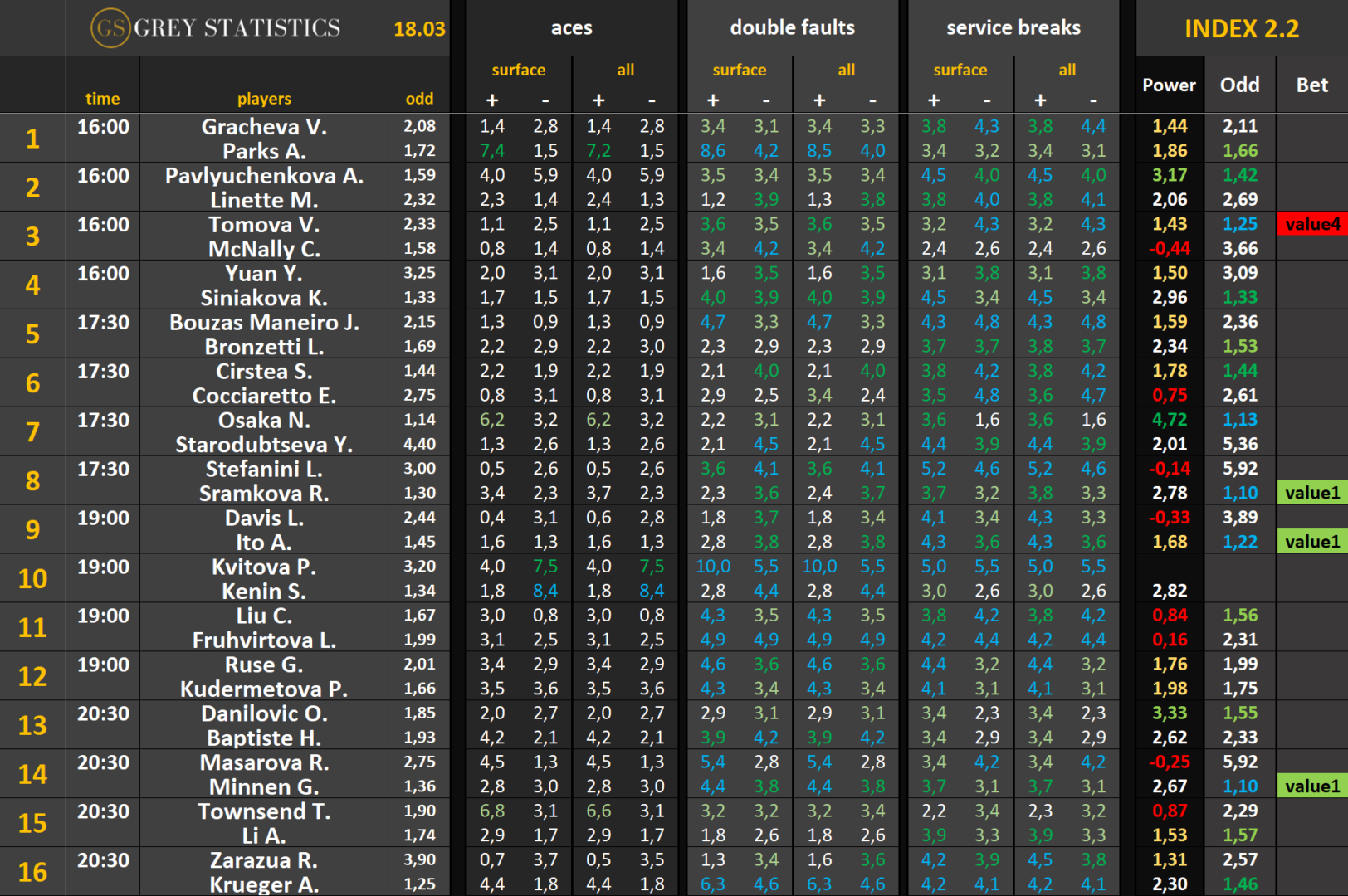
Task: Click Townsend's surface aces value 6,8
Action: pos(492,812)
